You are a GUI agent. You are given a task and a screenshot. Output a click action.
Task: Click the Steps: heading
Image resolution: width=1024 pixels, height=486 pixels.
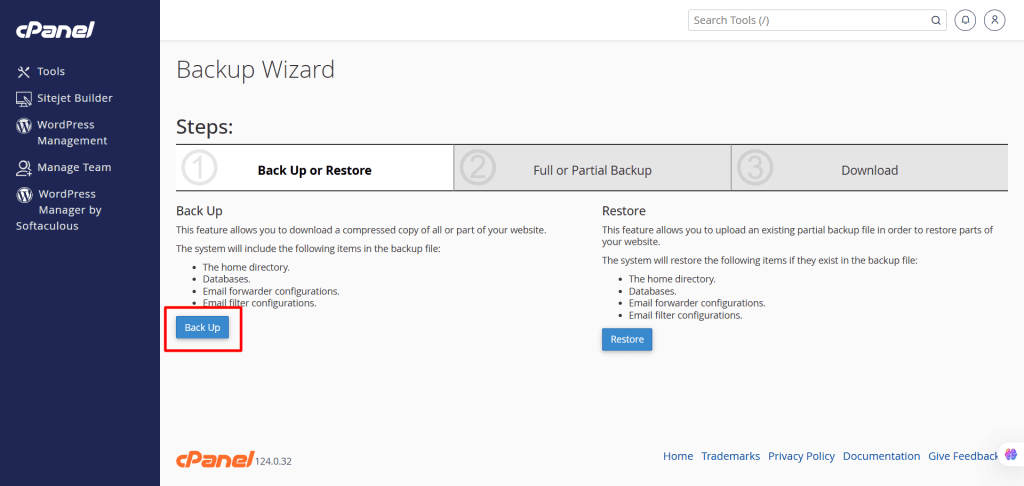pos(204,126)
